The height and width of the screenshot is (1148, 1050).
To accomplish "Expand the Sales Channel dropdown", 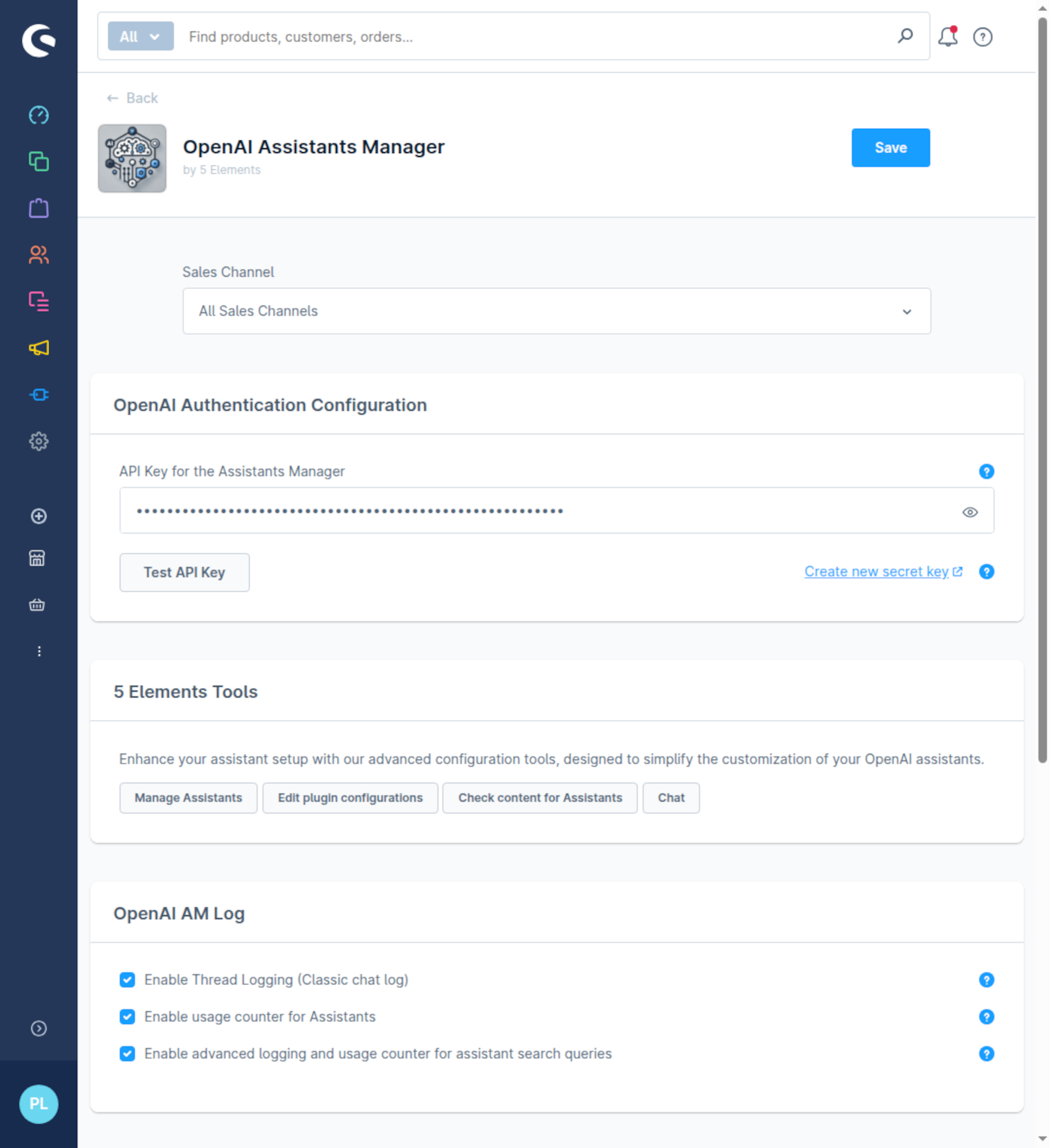I will point(557,311).
